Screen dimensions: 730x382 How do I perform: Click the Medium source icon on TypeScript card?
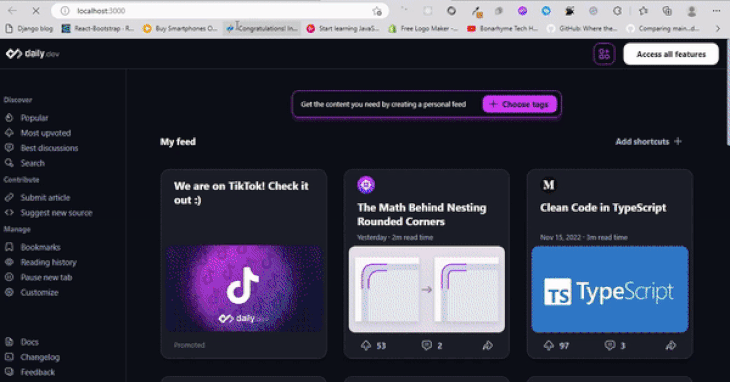point(548,185)
